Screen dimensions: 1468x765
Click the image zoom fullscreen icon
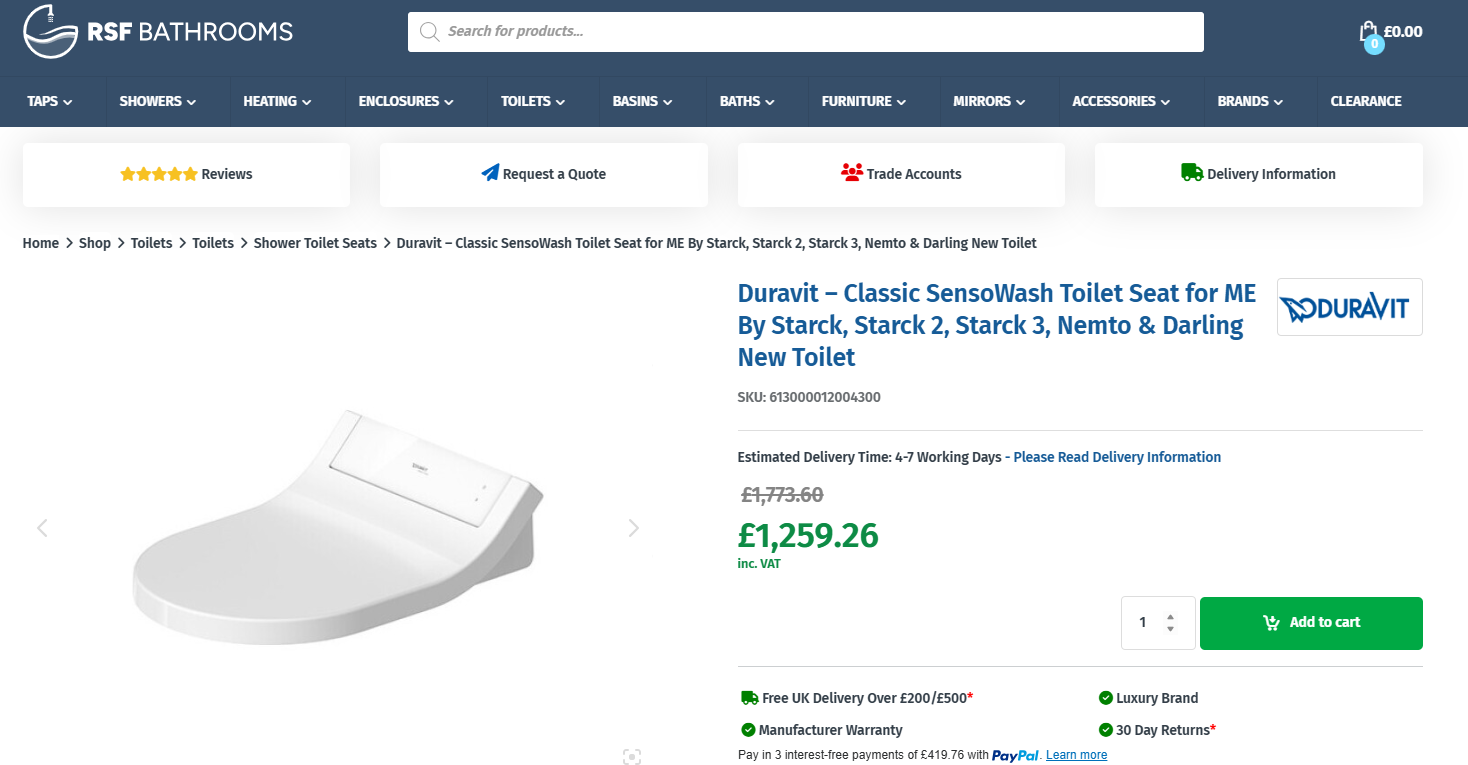point(631,756)
